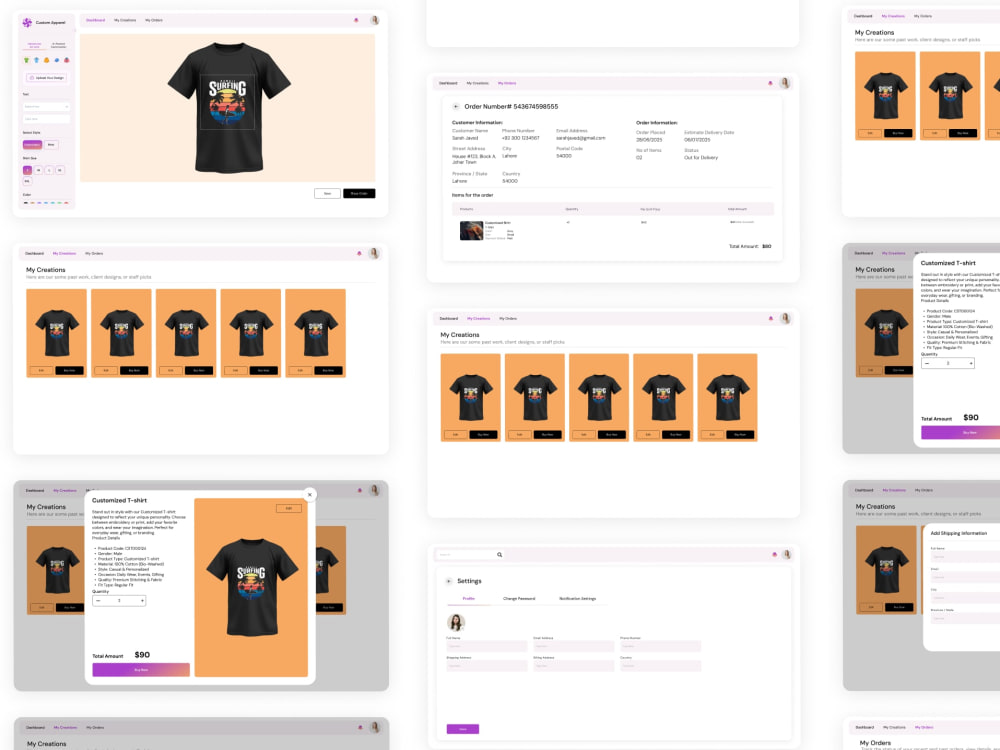Click the Phone Number field in Settings
Screen dimensions: 1000x750
pos(660,646)
